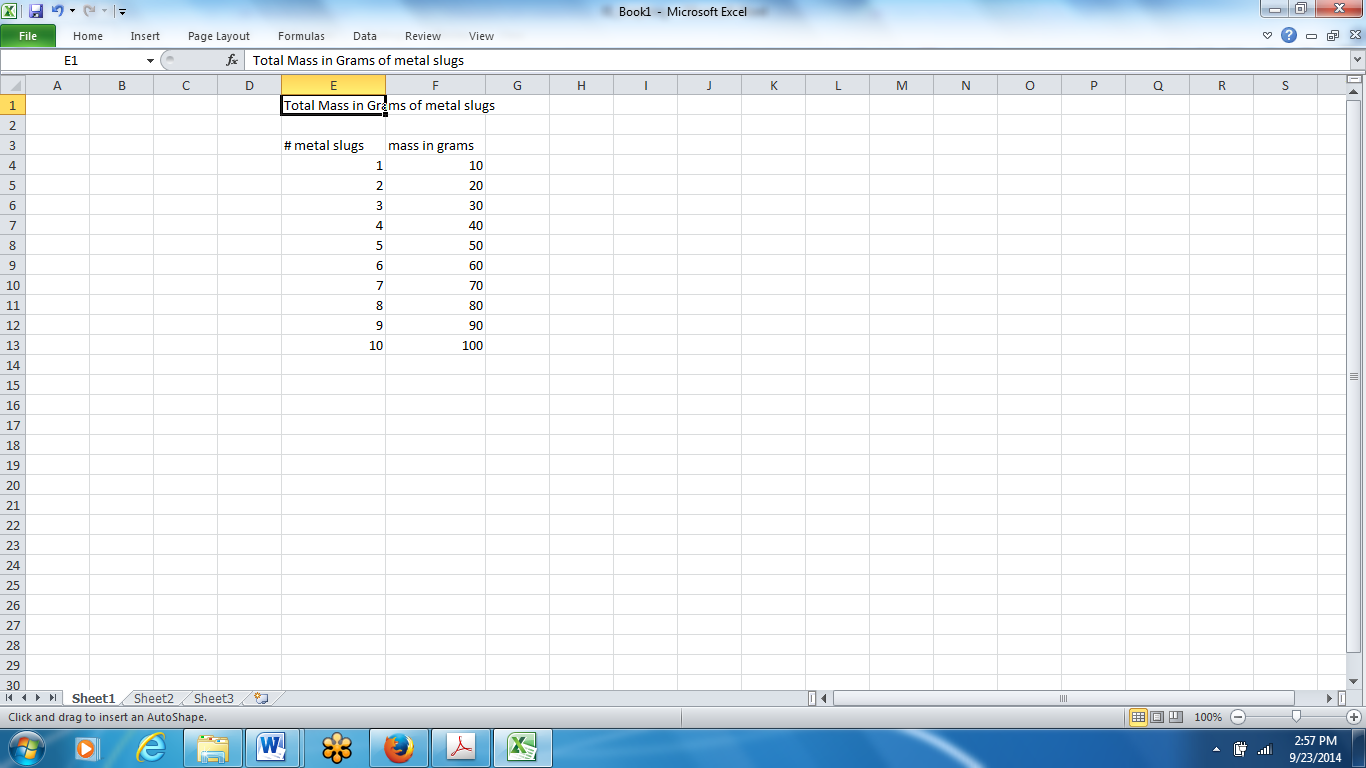
Task: Click Zoom Out minus button in status bar
Action: pyautogui.click(x=1237, y=717)
